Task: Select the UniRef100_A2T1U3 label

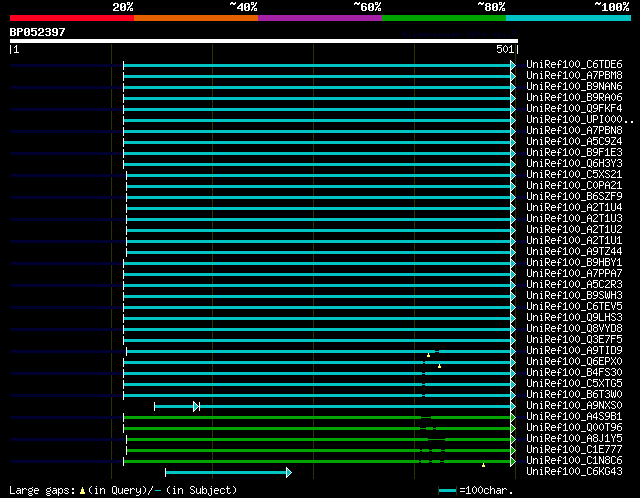Action: click(574, 218)
